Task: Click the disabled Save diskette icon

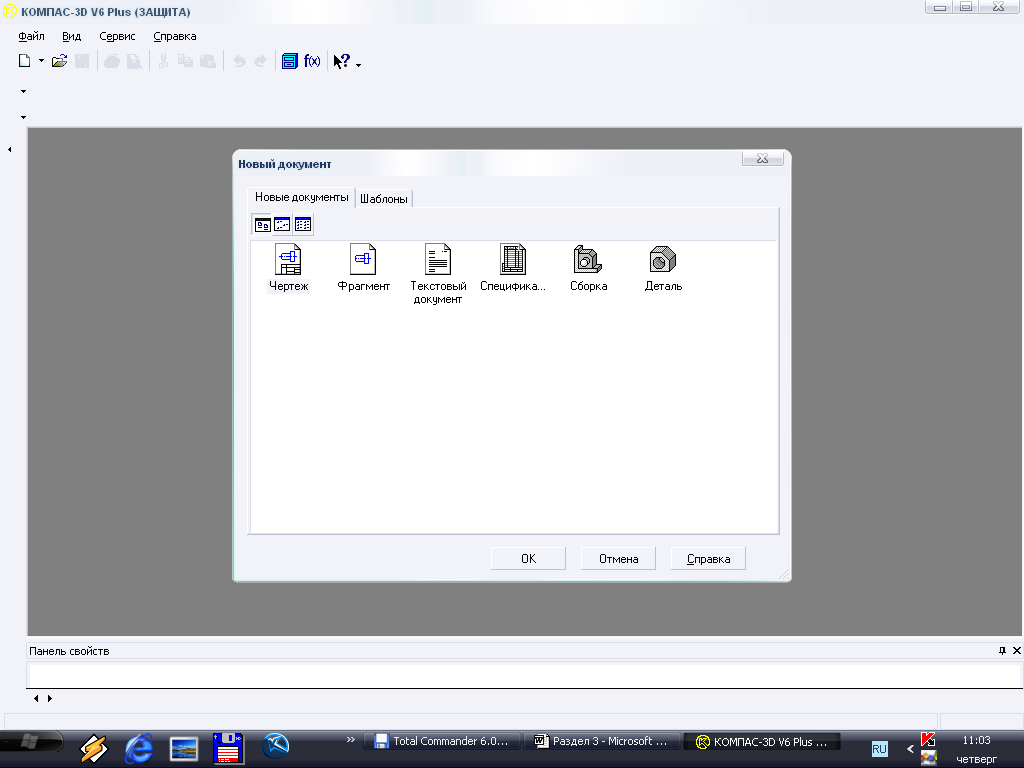Action: (82, 61)
